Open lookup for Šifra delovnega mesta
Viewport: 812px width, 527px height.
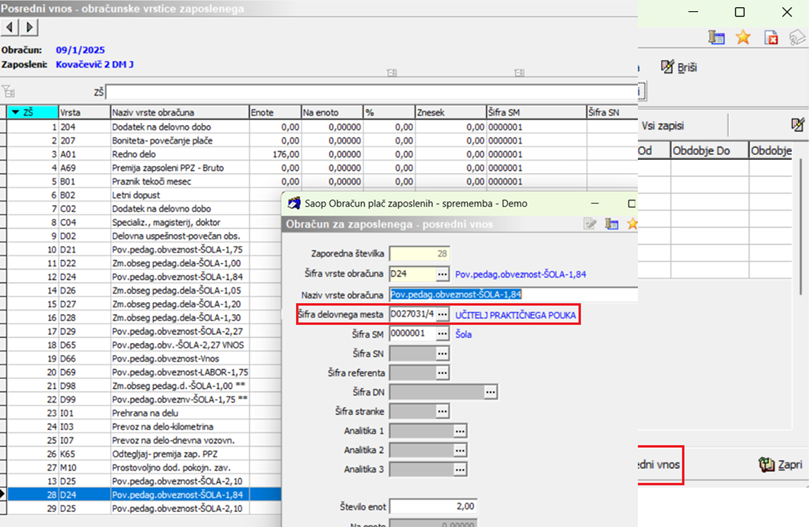pos(442,314)
